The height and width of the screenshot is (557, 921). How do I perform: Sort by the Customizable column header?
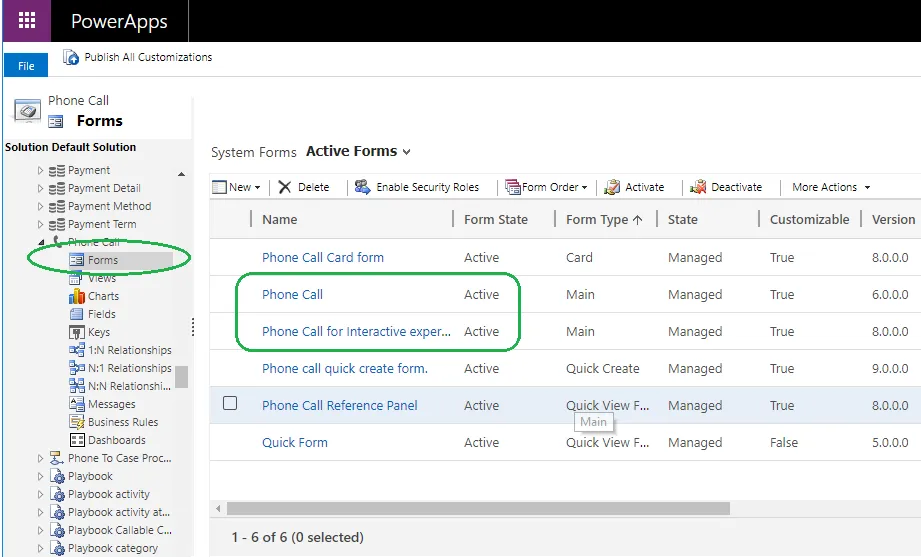[809, 219]
